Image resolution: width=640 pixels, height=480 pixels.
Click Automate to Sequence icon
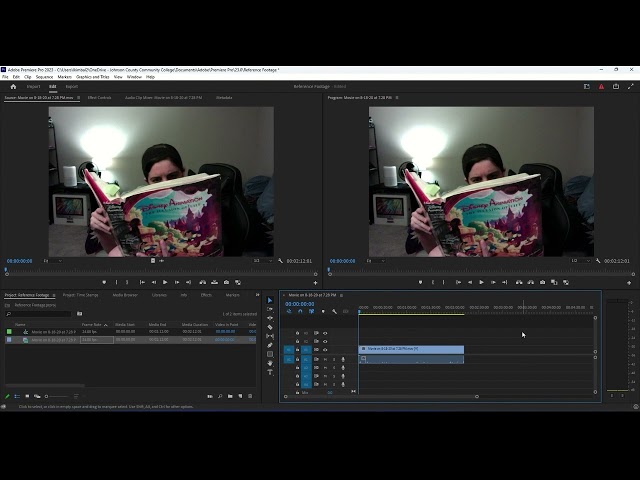coord(210,396)
